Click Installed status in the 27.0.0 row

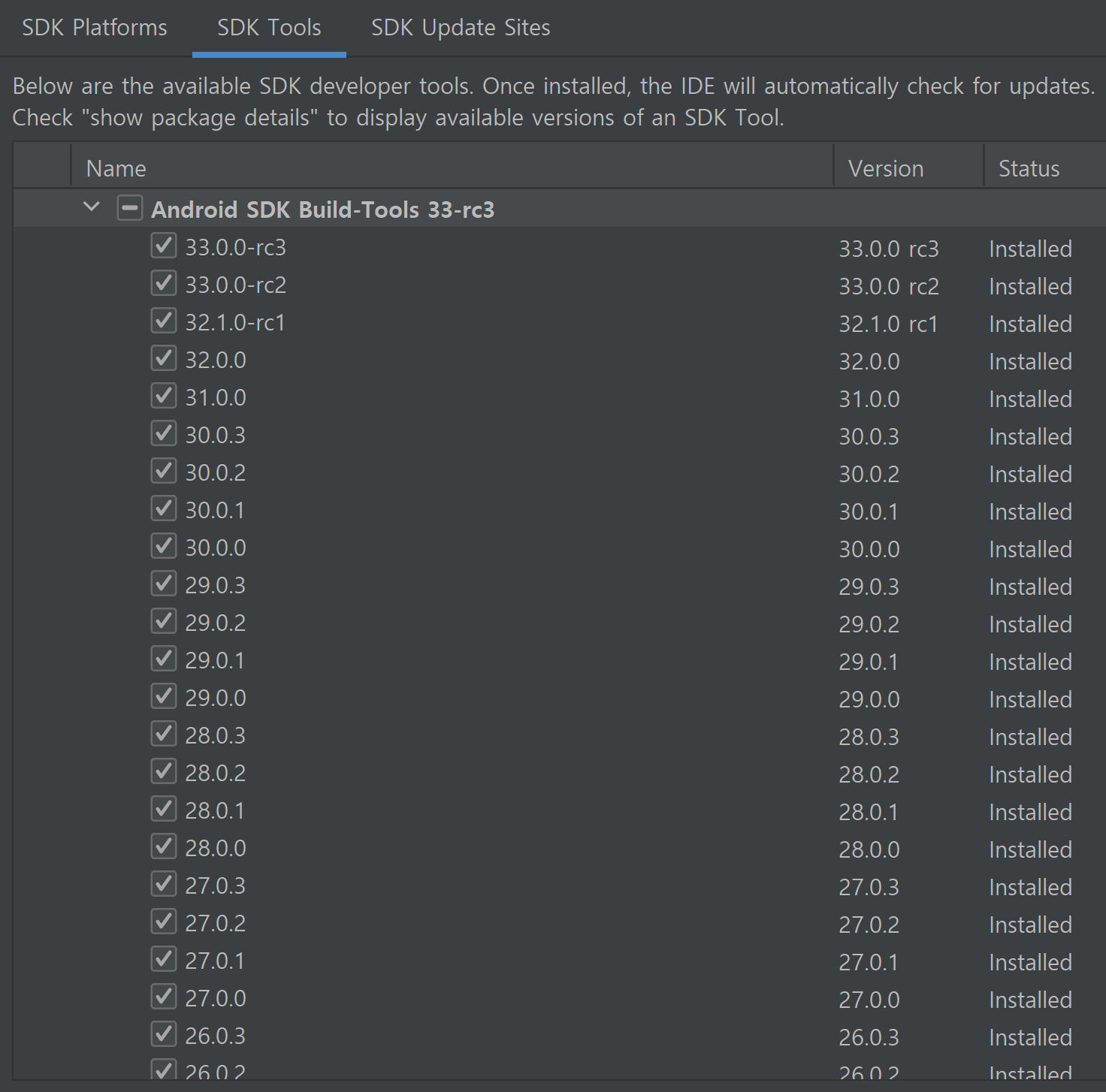1031,1000
